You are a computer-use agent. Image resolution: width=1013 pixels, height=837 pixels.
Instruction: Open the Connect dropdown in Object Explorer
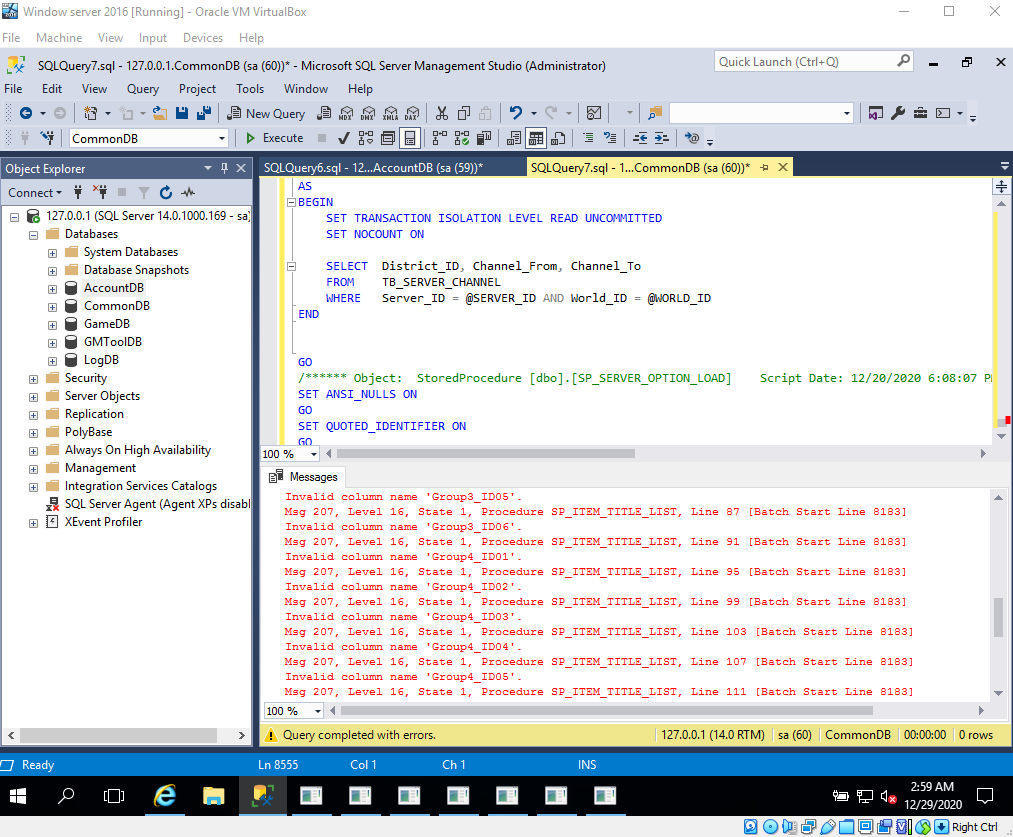click(x=35, y=192)
